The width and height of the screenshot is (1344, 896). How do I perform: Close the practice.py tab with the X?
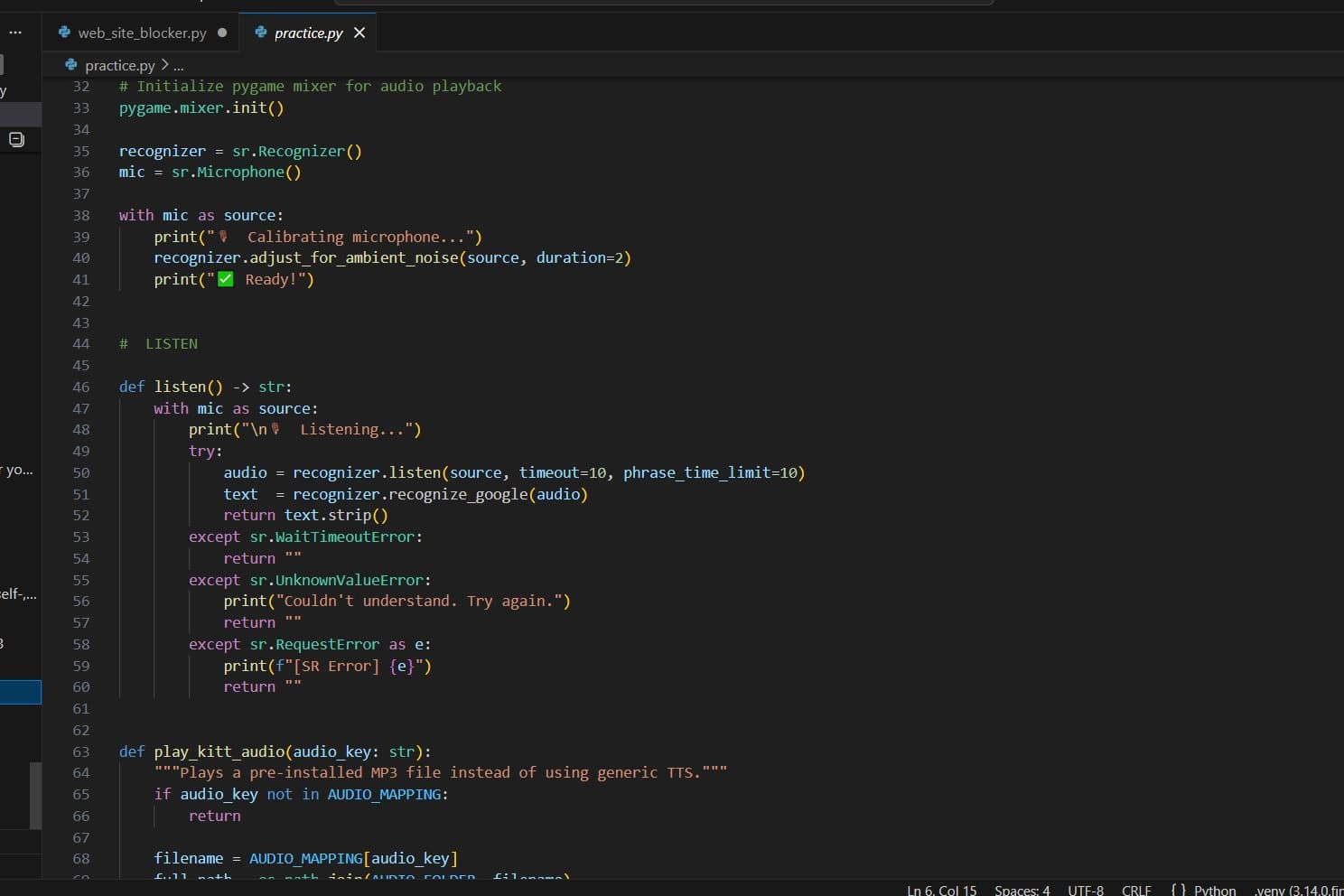click(x=359, y=33)
